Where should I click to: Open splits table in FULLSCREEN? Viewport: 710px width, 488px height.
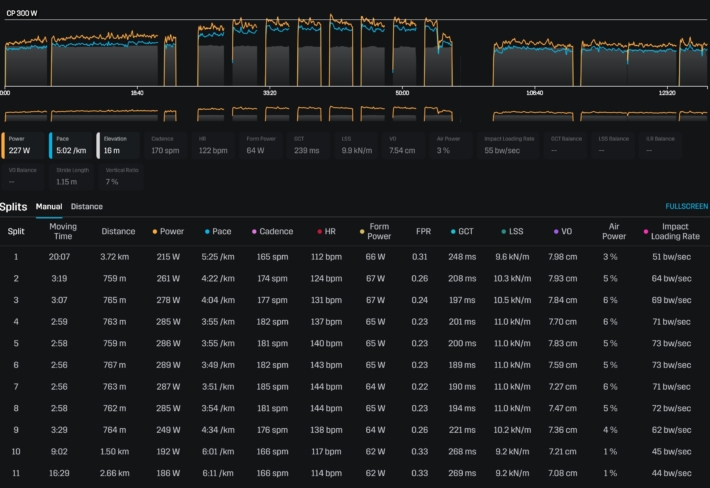686,207
